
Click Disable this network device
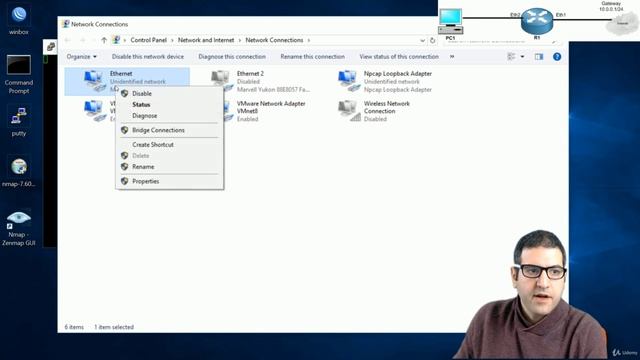click(148, 57)
